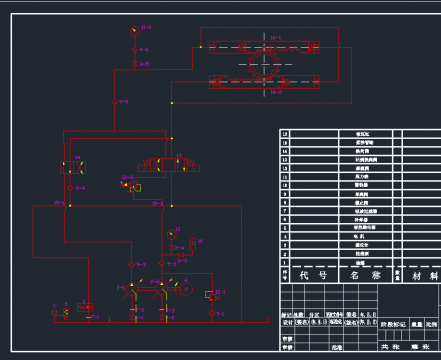Select the shut-off valve symbol 8-5
Screen dimensions: 441x360
[x=135, y=64]
